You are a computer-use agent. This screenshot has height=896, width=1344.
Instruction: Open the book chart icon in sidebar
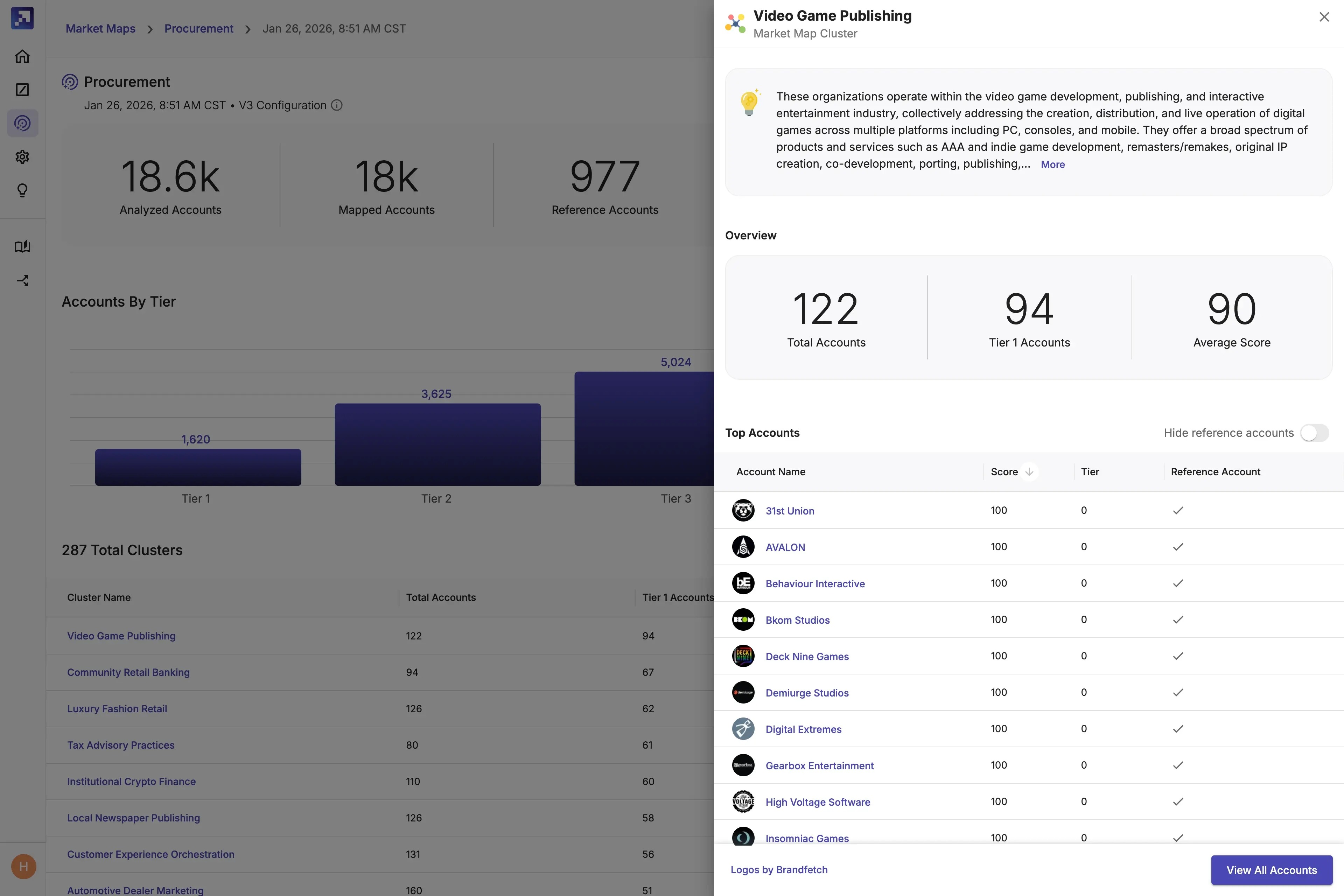[x=22, y=246]
